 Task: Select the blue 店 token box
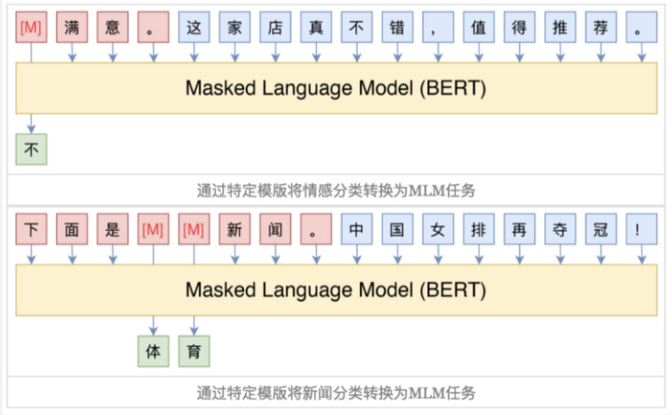click(275, 27)
